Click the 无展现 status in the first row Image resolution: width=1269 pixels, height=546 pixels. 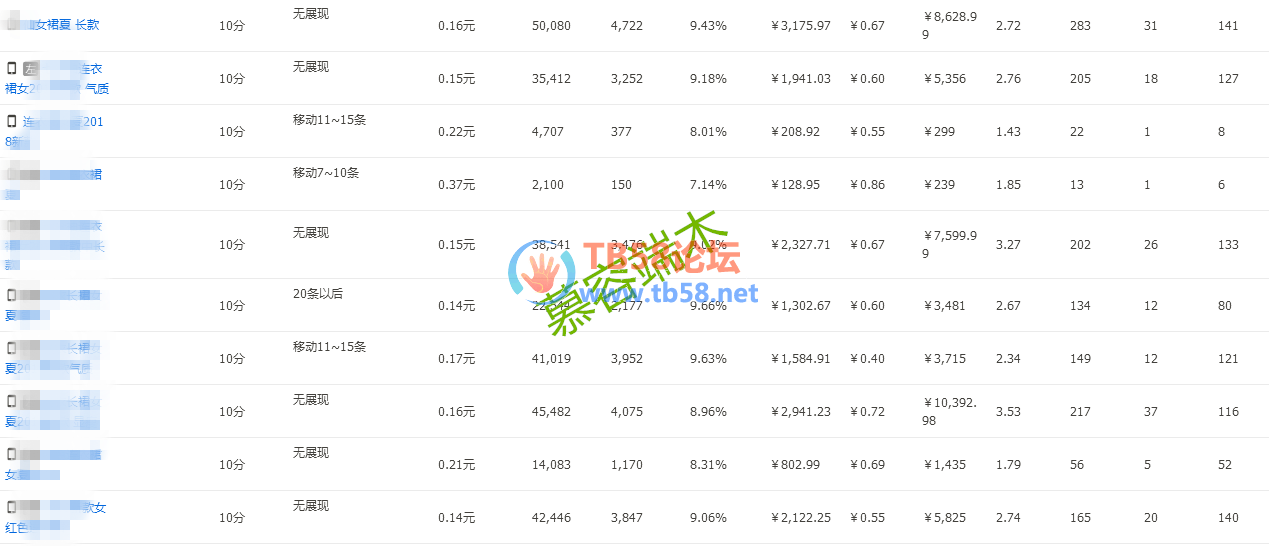pyautogui.click(x=310, y=14)
